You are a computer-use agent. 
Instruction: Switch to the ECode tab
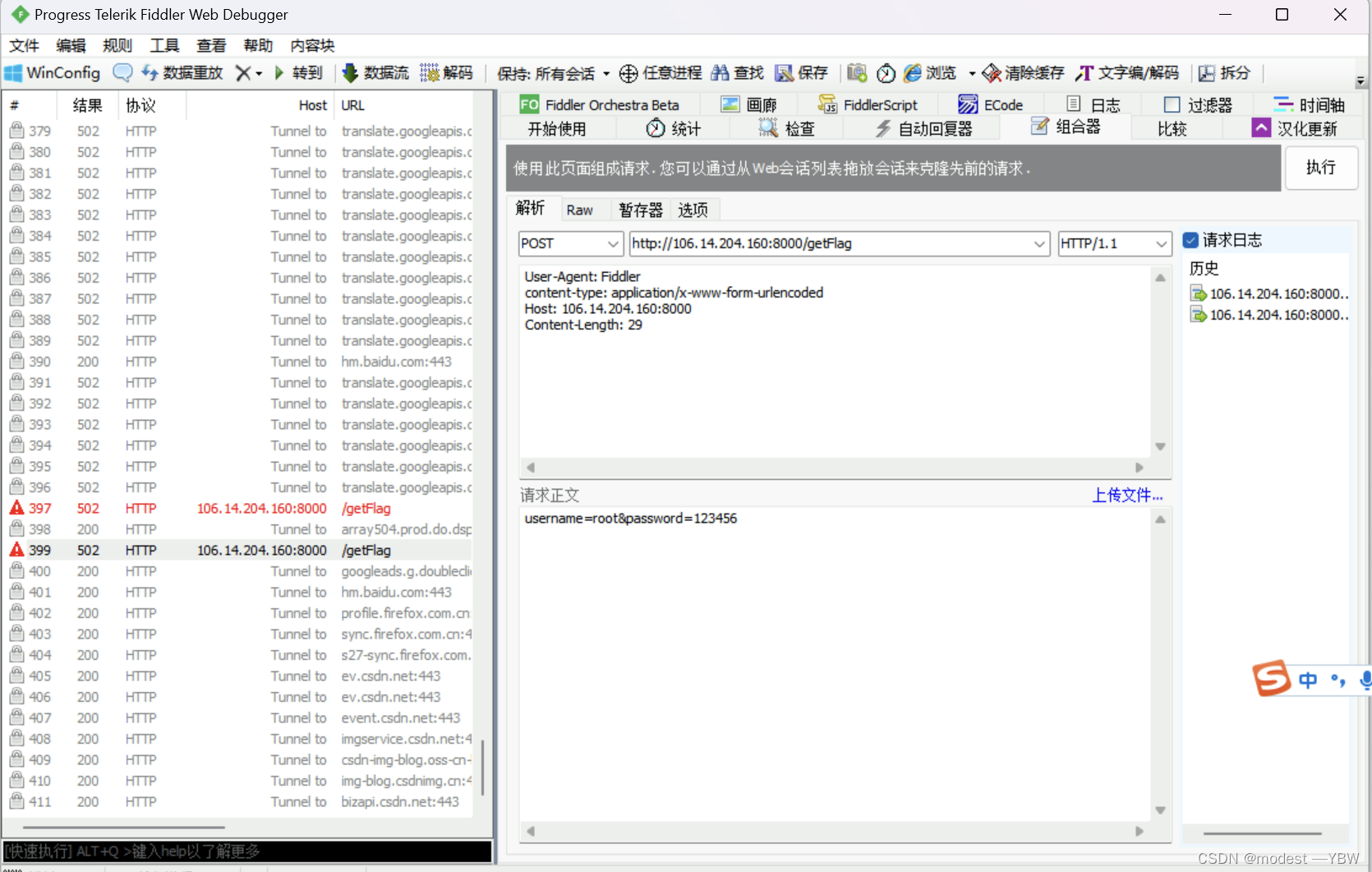point(991,104)
